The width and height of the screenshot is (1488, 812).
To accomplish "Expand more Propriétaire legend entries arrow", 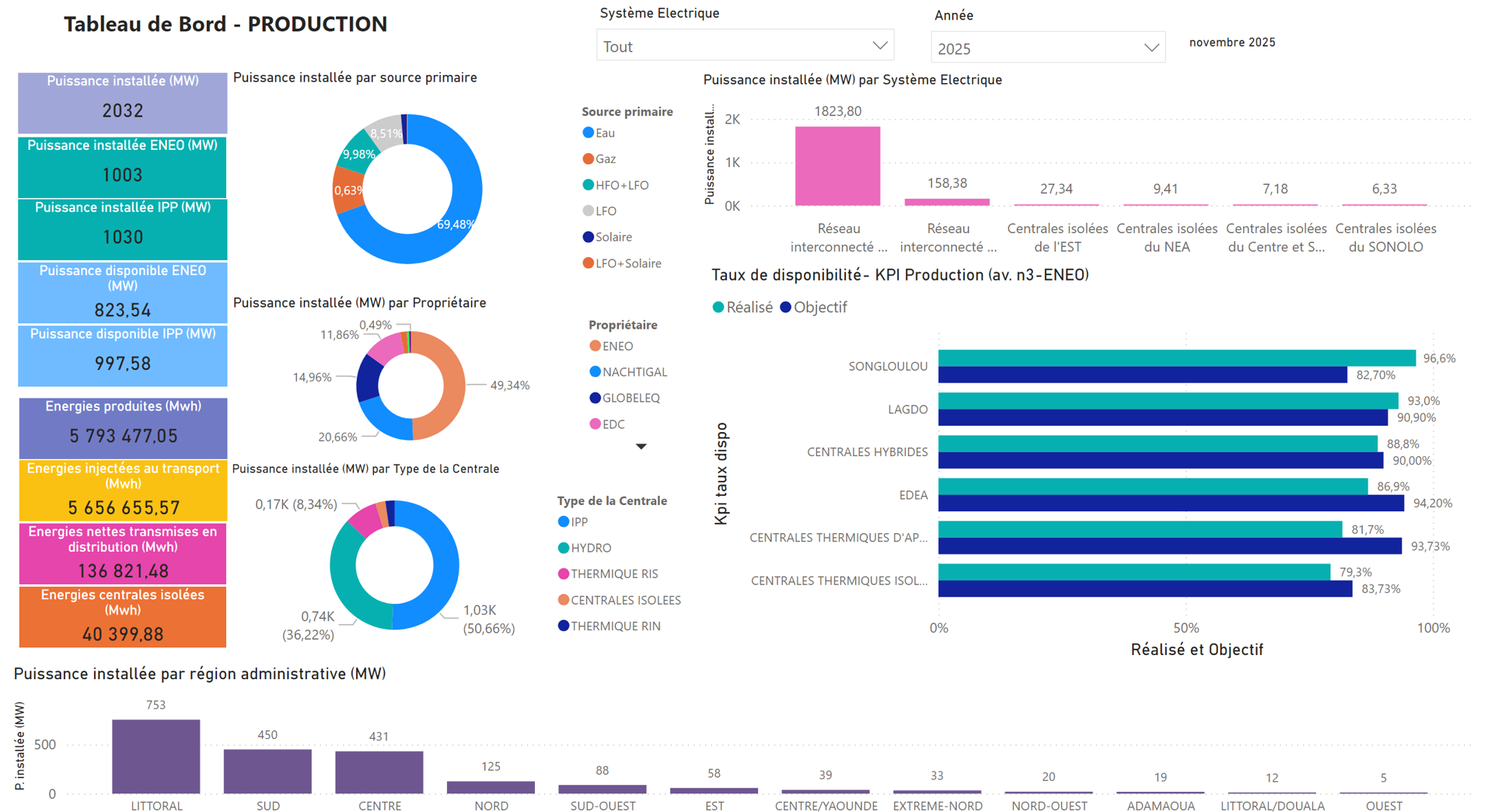I will [x=641, y=447].
